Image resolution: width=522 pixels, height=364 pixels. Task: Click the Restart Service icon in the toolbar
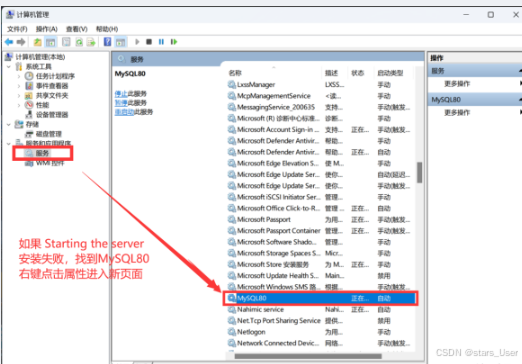click(x=174, y=42)
